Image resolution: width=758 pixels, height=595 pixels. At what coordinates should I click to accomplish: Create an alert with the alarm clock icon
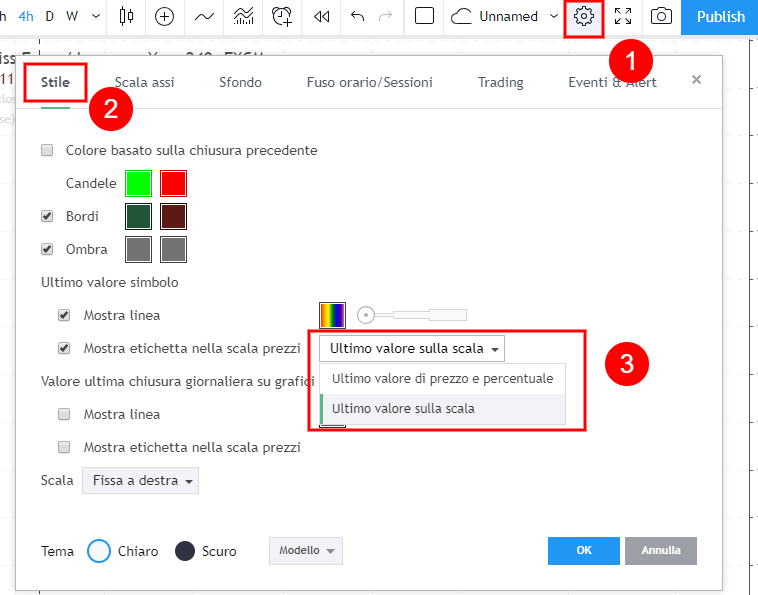282,16
